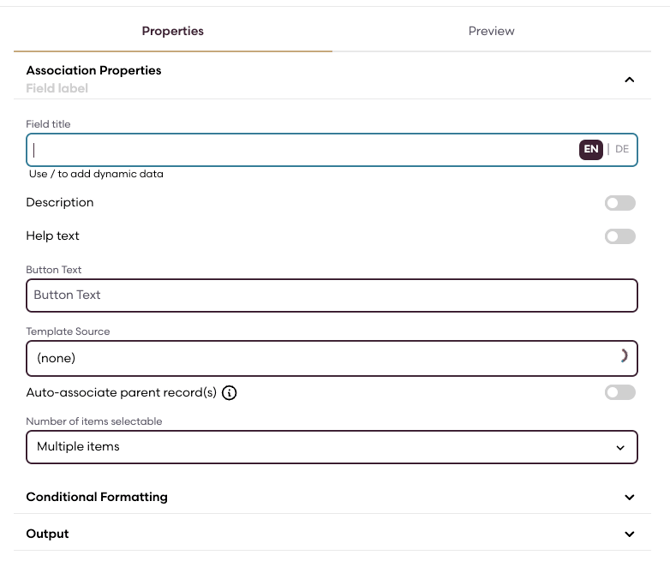Open the Template Source dropdown
670x561 pixels.
(330, 357)
